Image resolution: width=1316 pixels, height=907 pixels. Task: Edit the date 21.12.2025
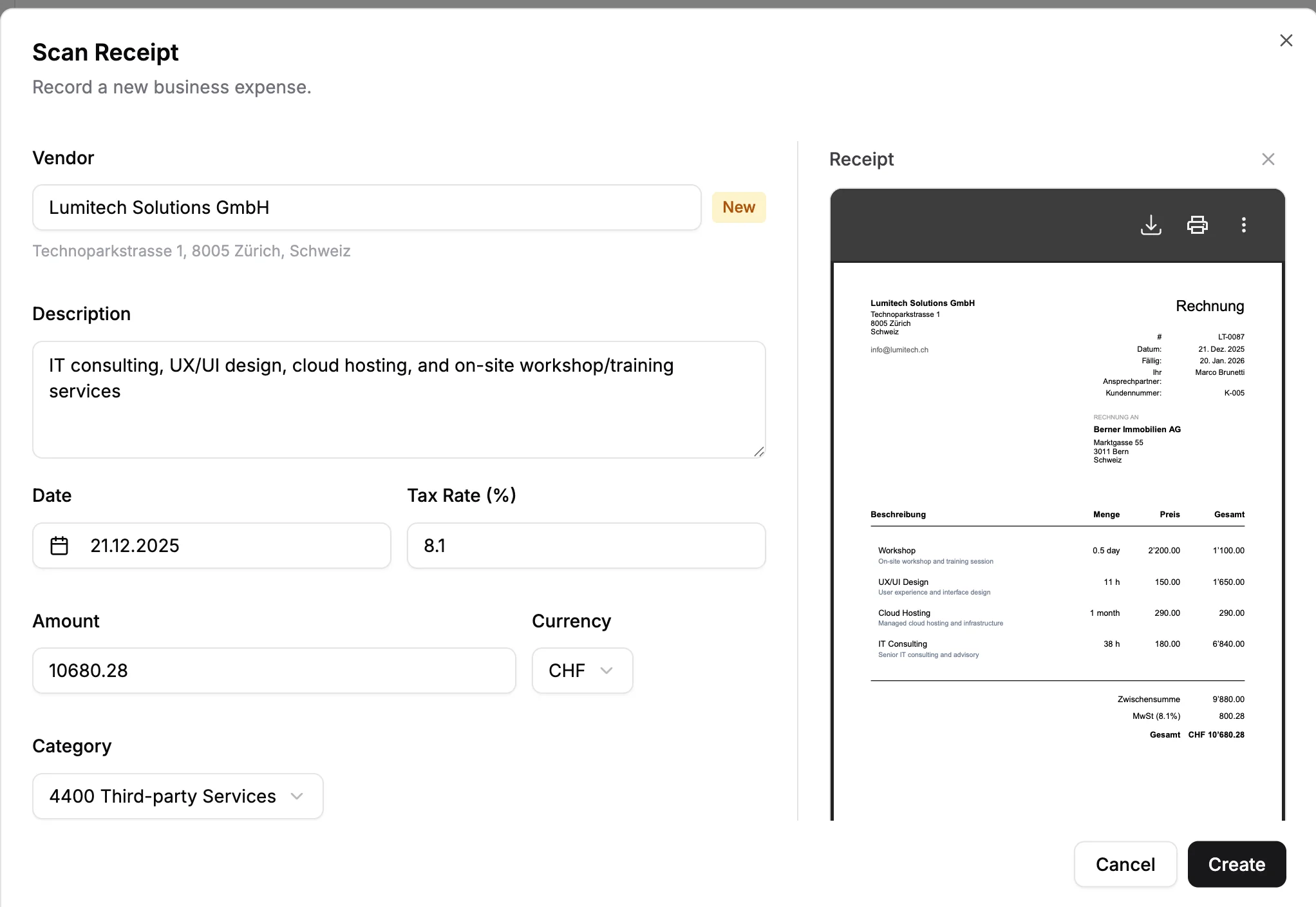click(211, 546)
